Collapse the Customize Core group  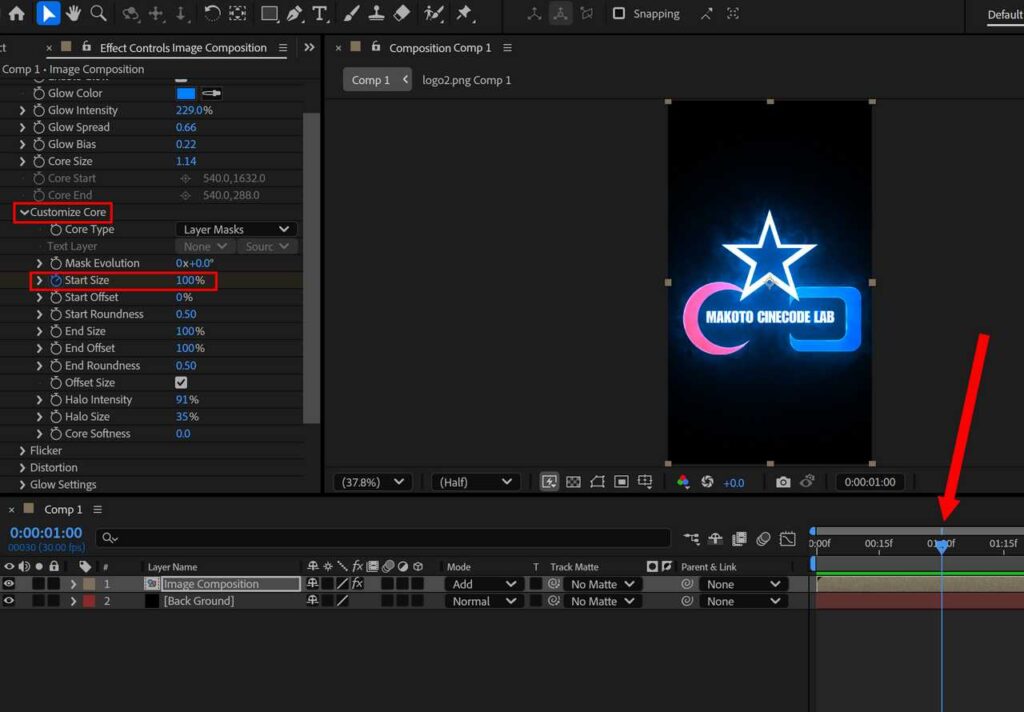(x=24, y=212)
